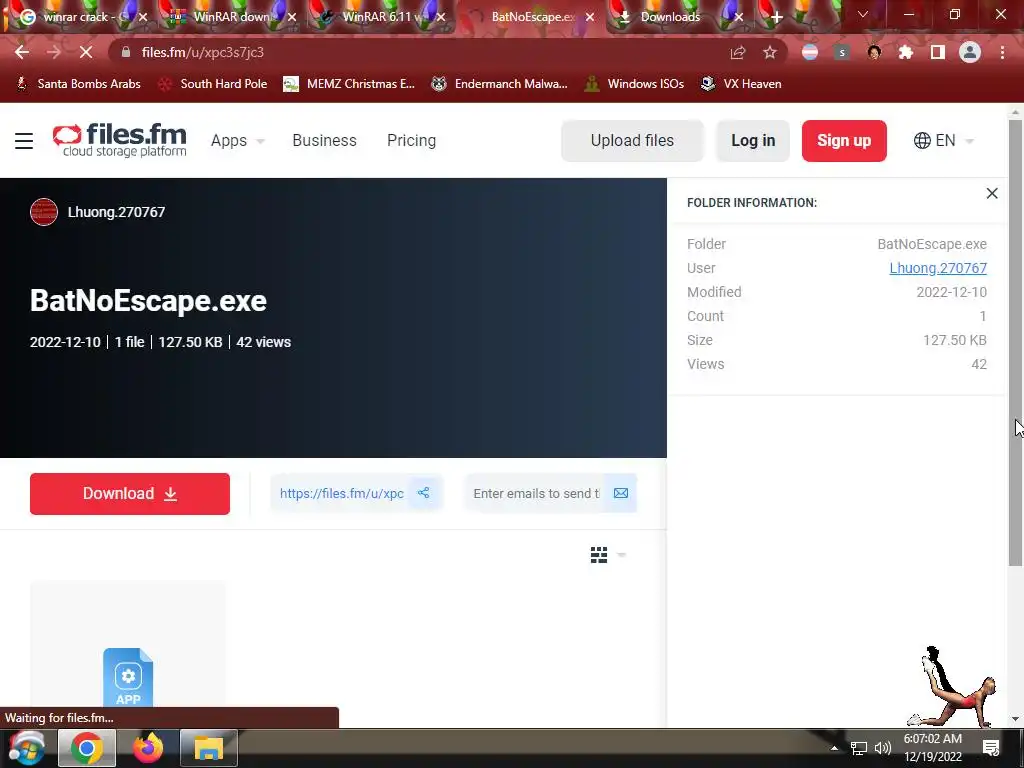The width and height of the screenshot is (1024, 768).
Task: Click the Log in button
Action: pos(753,140)
